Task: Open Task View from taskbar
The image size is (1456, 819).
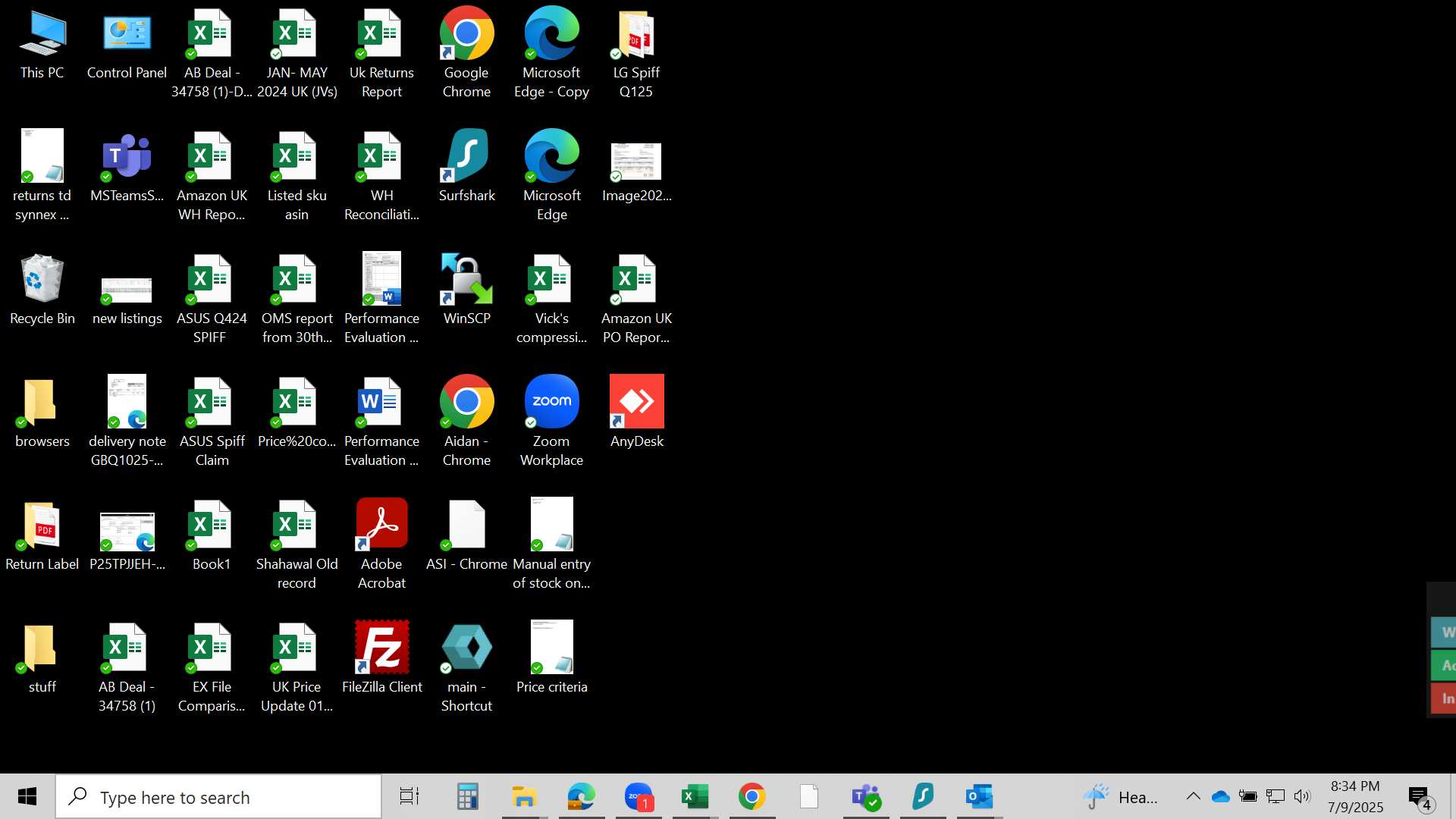Action: click(x=409, y=796)
